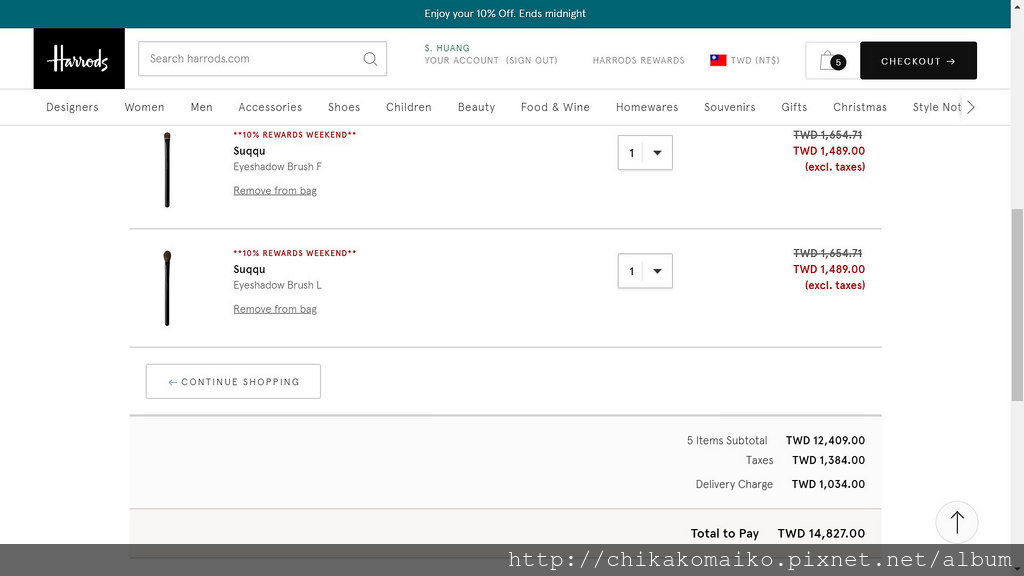
Task: Open the Designers menu
Action: [x=72, y=107]
